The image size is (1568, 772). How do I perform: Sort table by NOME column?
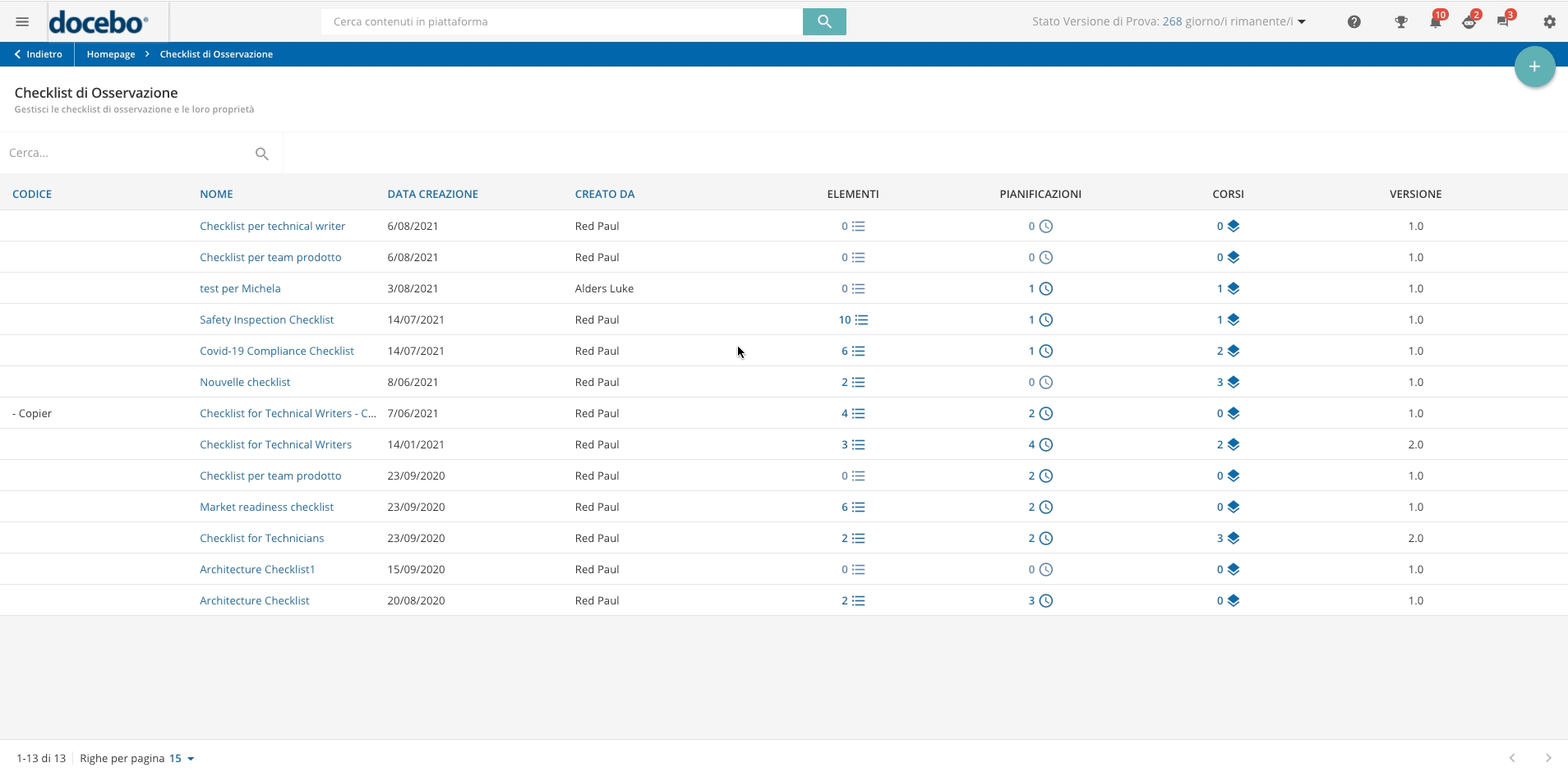[x=216, y=195]
